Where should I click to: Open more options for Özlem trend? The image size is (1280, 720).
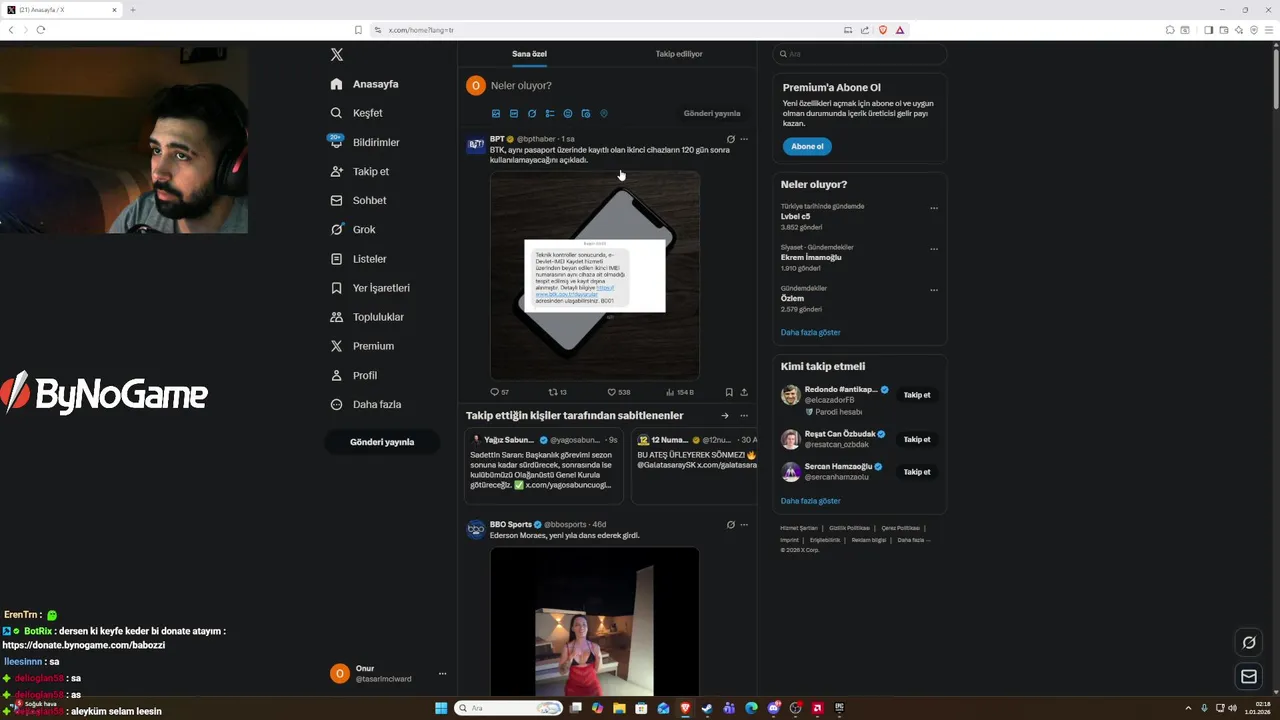(x=934, y=290)
